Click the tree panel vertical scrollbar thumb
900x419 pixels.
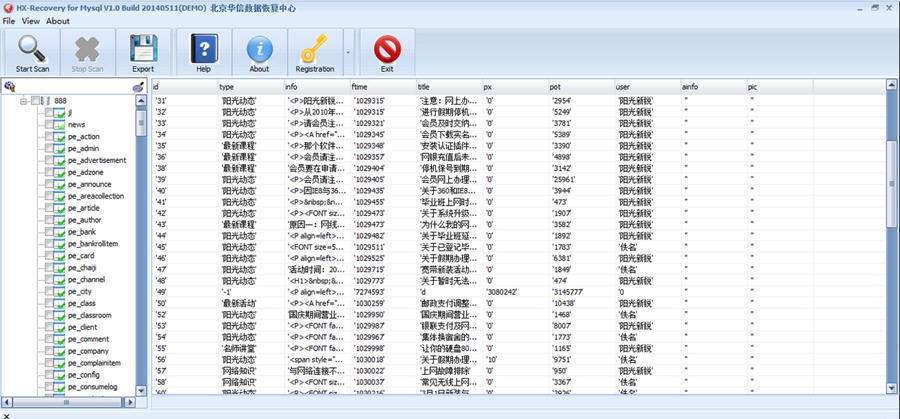pos(141,123)
